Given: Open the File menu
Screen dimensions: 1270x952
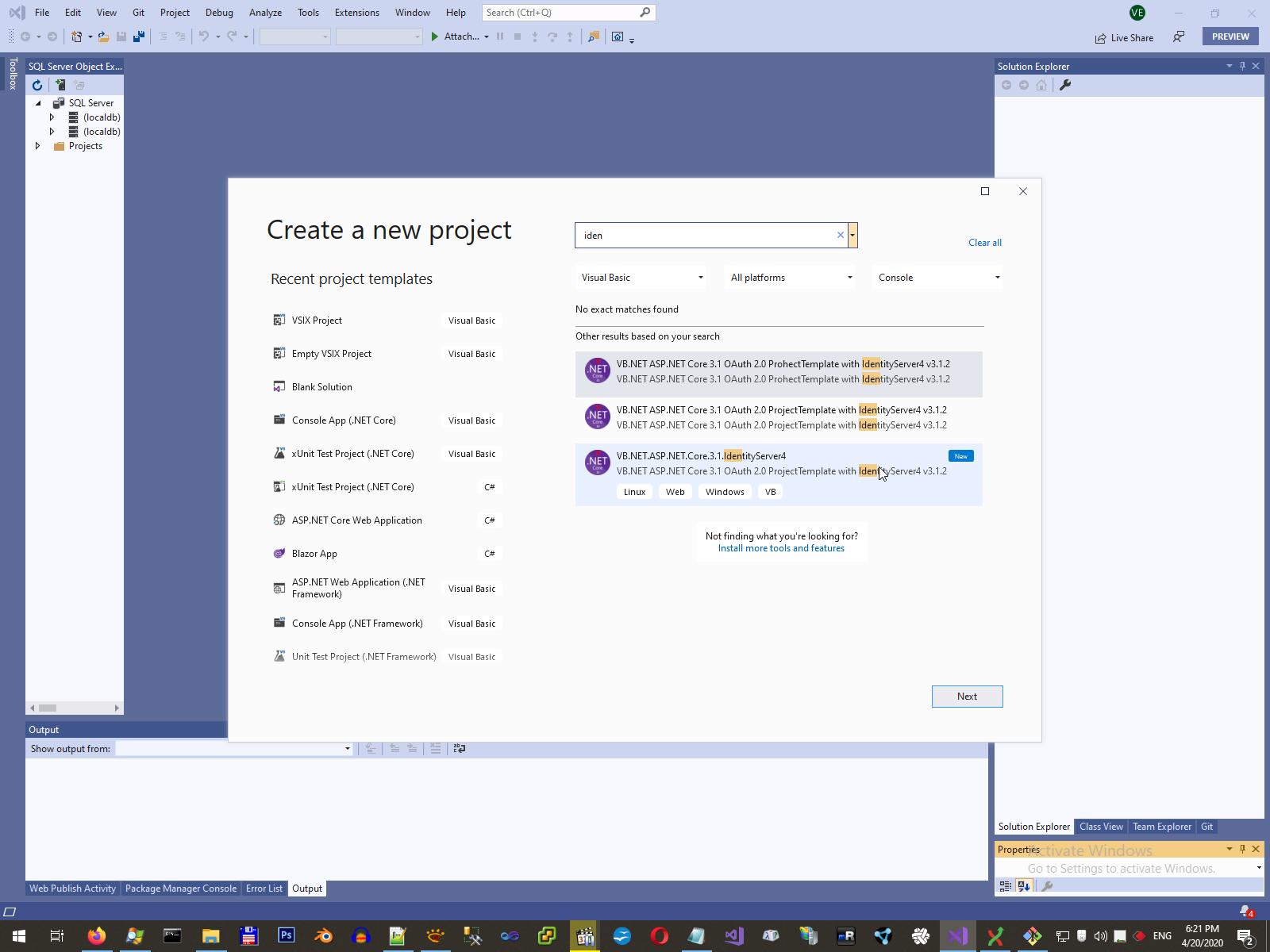Looking at the screenshot, I should coord(42,13).
